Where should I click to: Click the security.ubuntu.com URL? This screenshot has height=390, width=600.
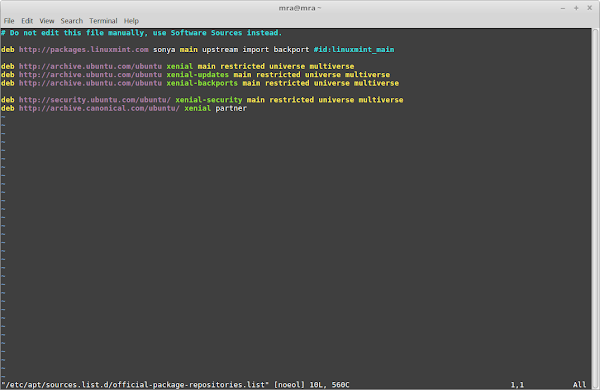point(95,100)
